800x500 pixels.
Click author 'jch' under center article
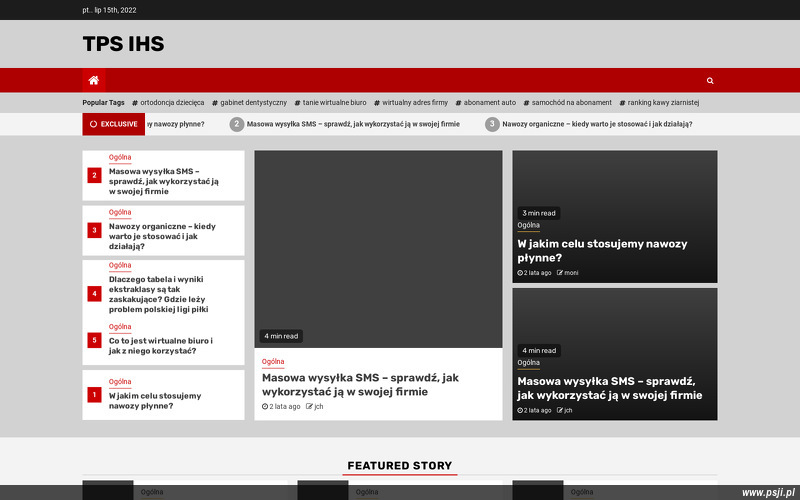pyautogui.click(x=318, y=406)
